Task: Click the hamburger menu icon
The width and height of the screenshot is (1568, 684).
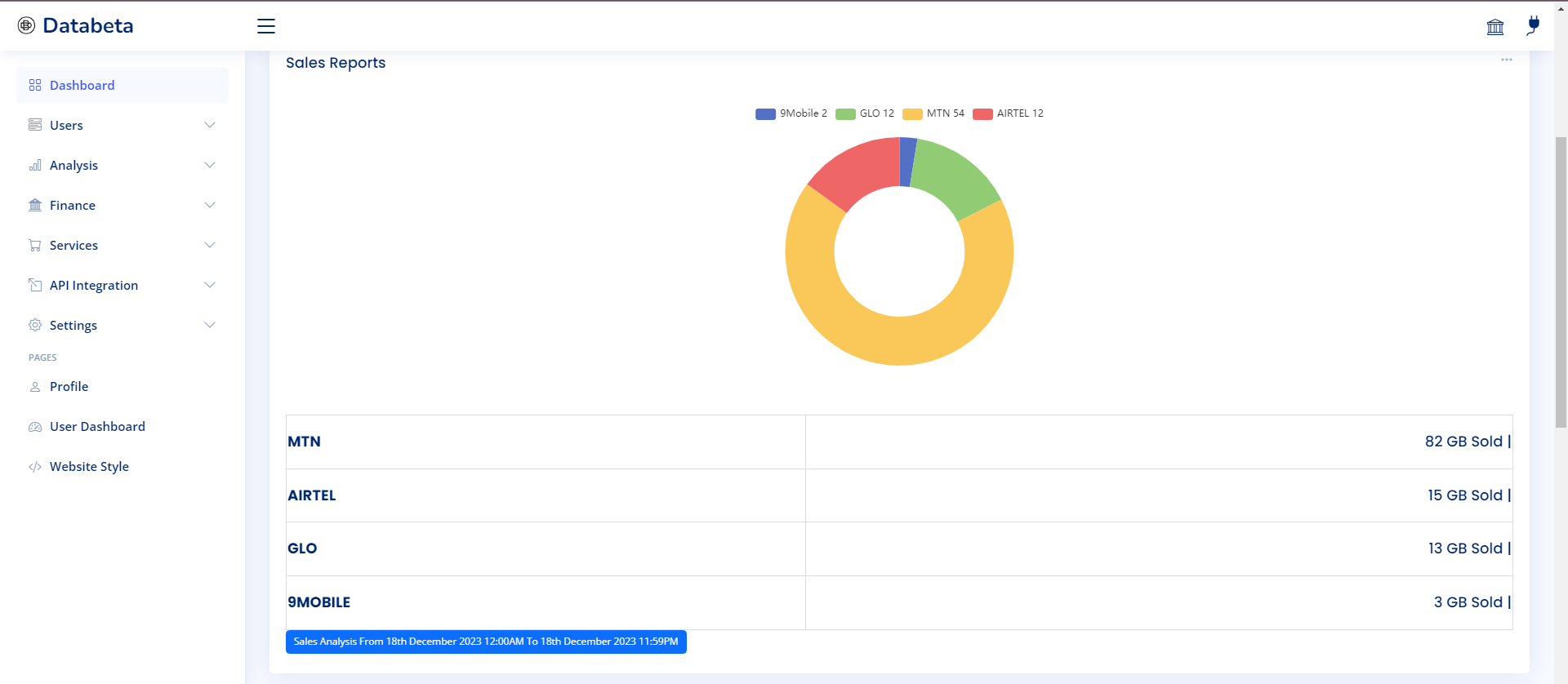Action: coord(266,26)
